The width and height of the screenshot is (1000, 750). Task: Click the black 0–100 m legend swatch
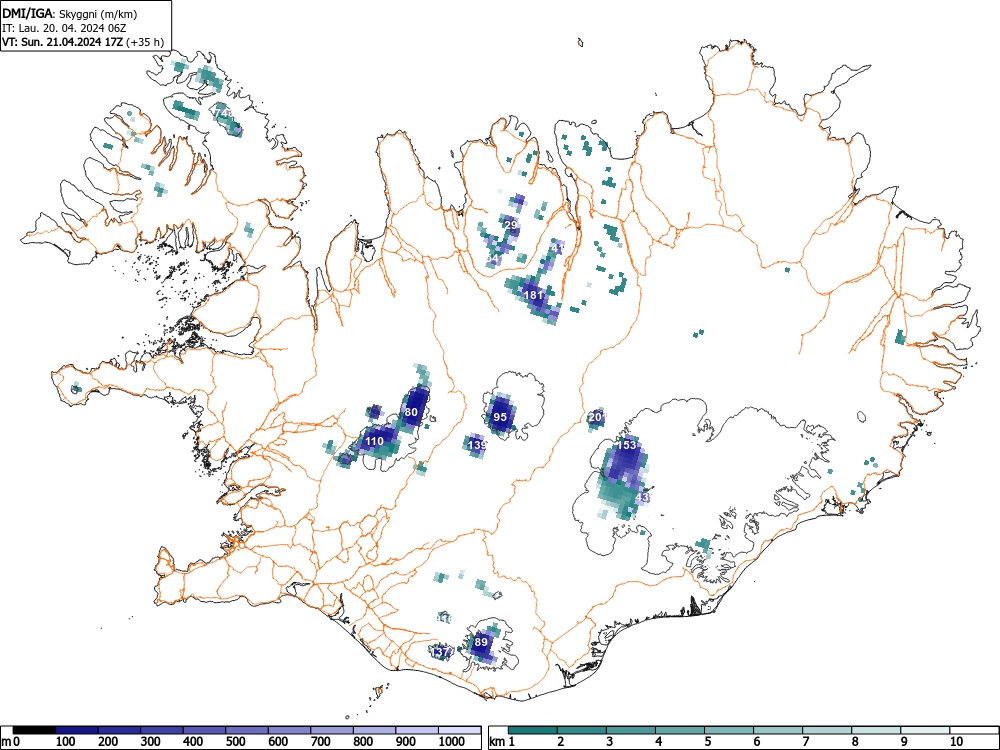pos(34,730)
